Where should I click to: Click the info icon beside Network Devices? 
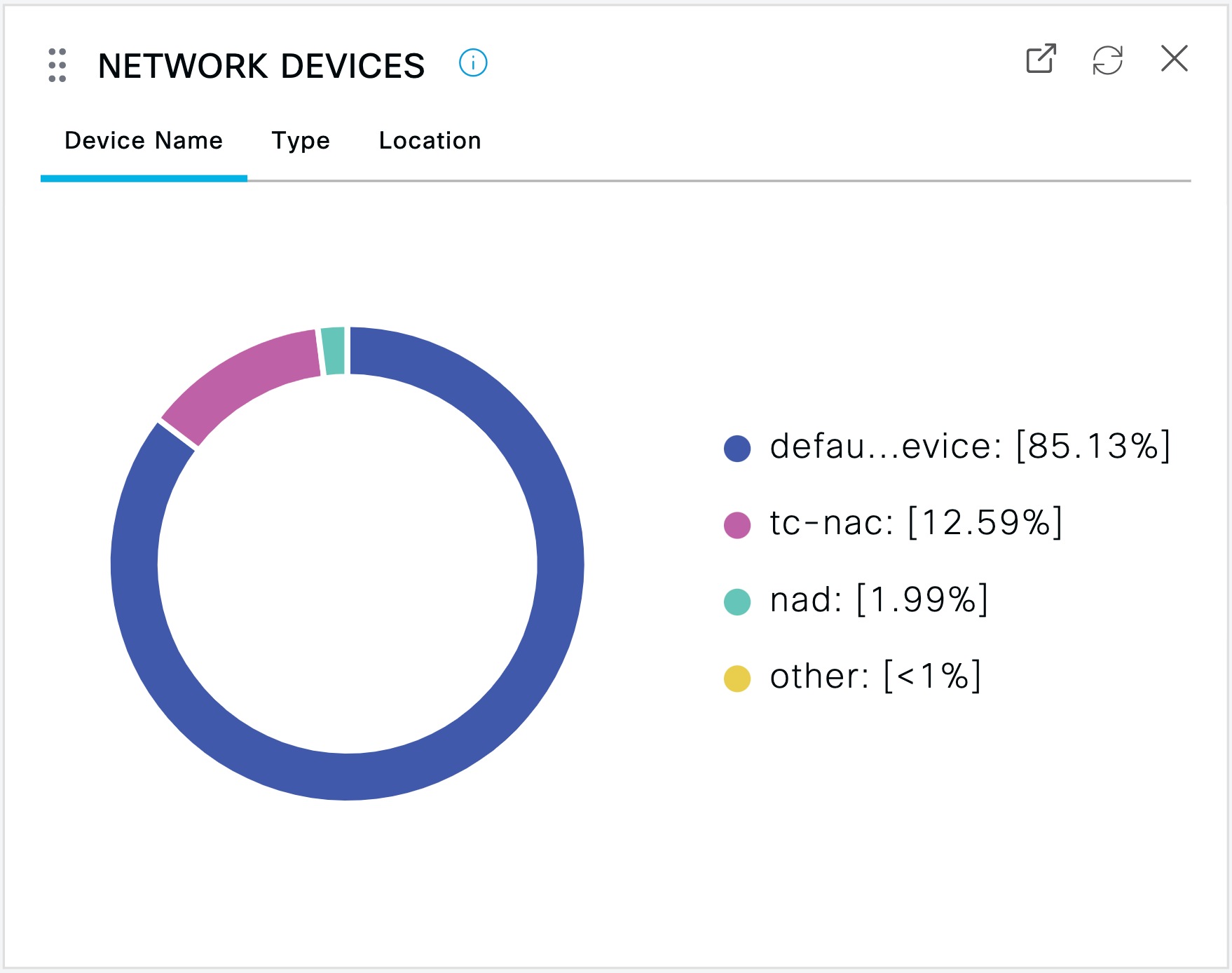click(x=473, y=63)
